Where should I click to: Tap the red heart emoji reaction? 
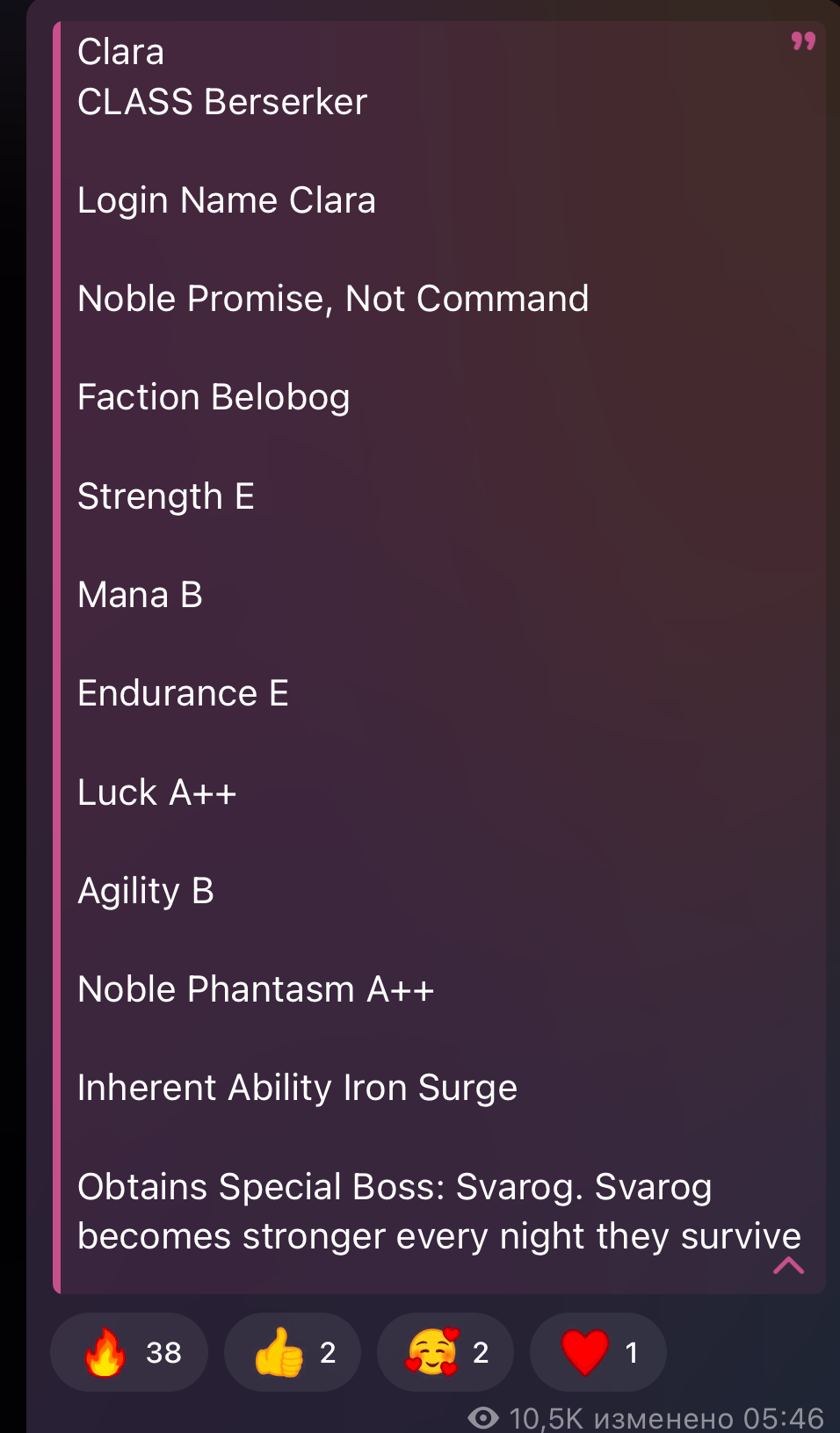pos(585,1352)
